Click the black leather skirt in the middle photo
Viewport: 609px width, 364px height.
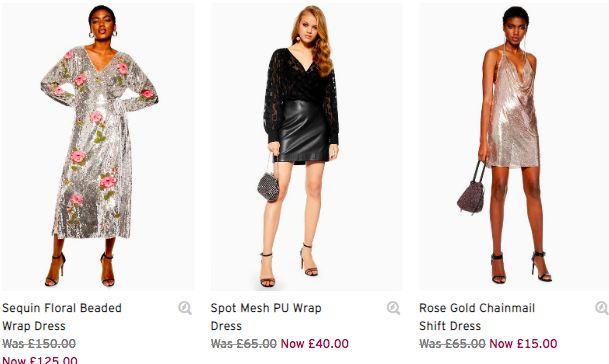tap(303, 132)
